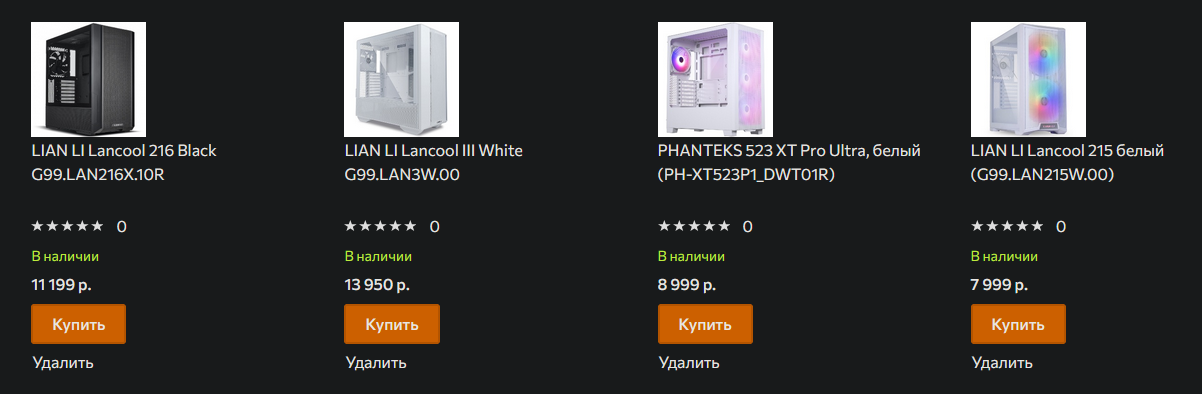1202x394 pixels.
Task: Click Купить under the 7 999 р. price
Action: click(1018, 325)
